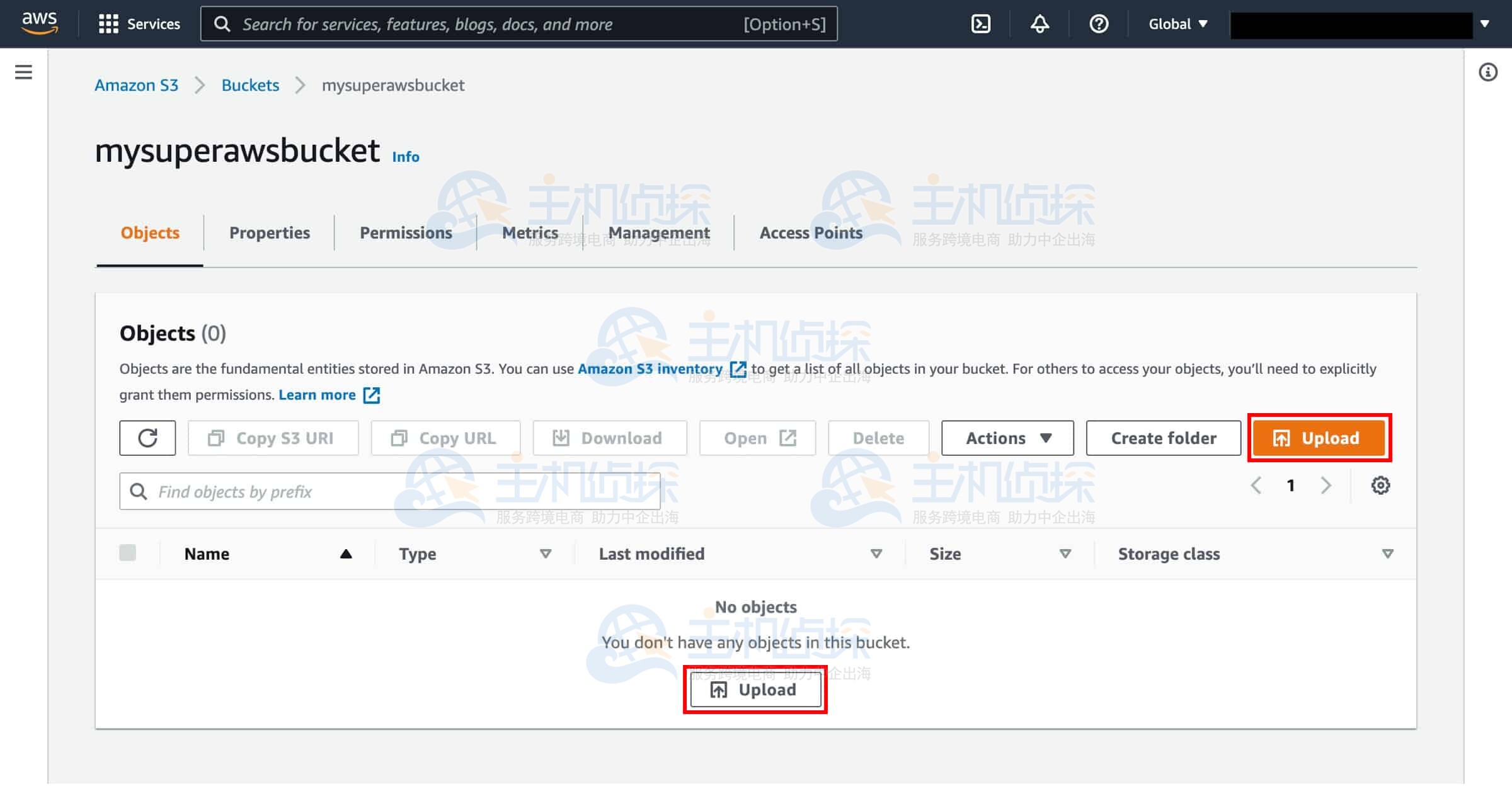Click the info panel icon at right
Viewport: 1512px width, 796px height.
1488,72
